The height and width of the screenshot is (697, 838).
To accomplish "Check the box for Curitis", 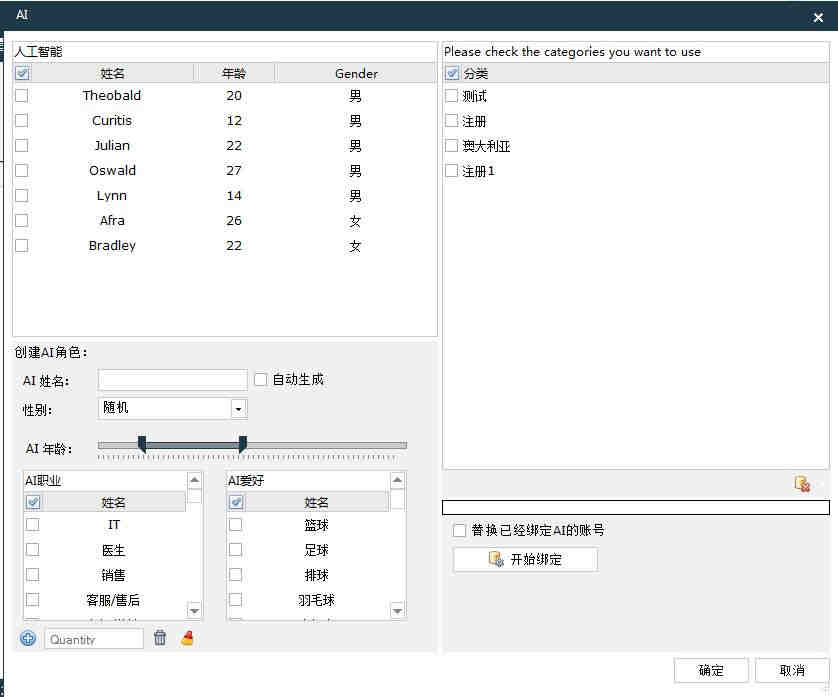I will [22, 121].
